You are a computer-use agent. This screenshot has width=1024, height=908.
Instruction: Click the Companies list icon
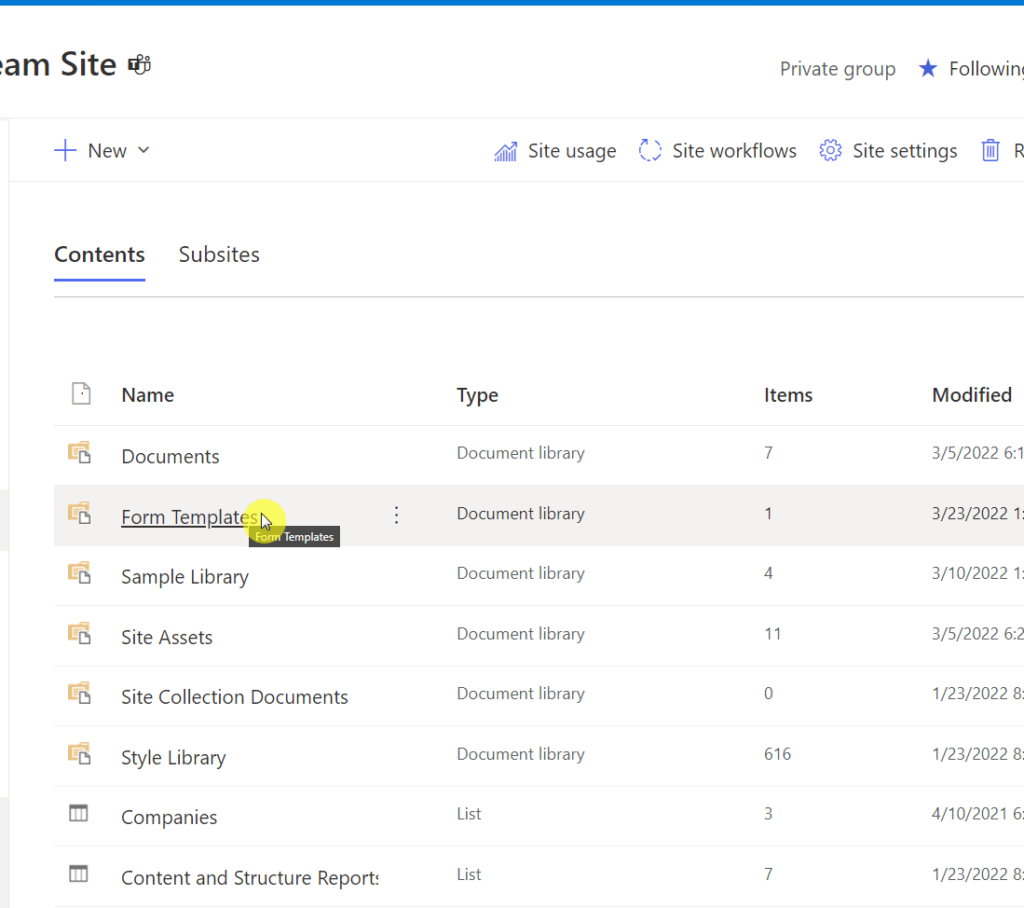point(78,813)
